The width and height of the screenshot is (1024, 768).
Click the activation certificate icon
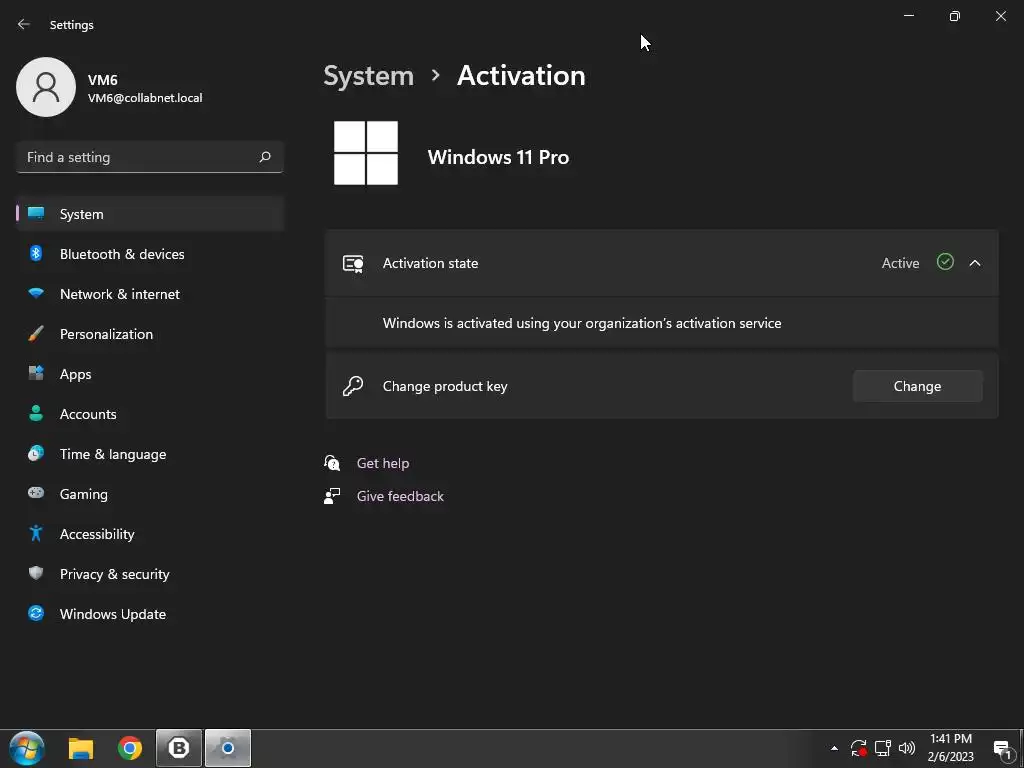click(353, 263)
